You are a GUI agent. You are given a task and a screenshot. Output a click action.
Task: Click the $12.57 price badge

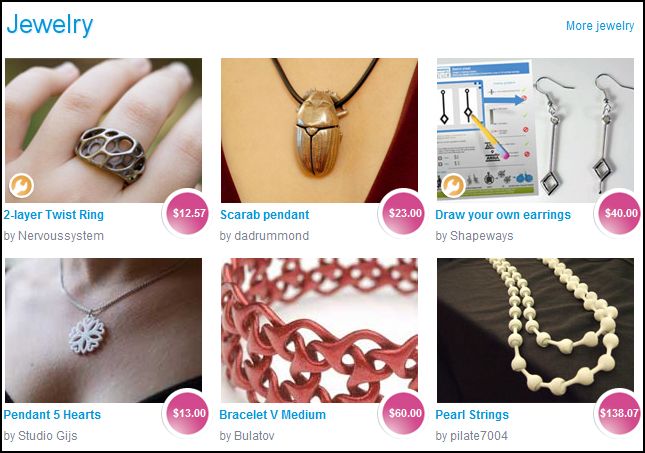(189, 213)
